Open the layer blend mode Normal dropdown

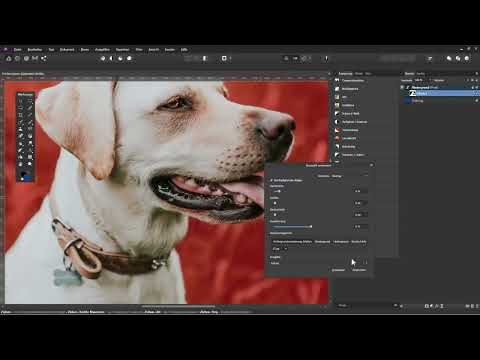click(x=440, y=80)
